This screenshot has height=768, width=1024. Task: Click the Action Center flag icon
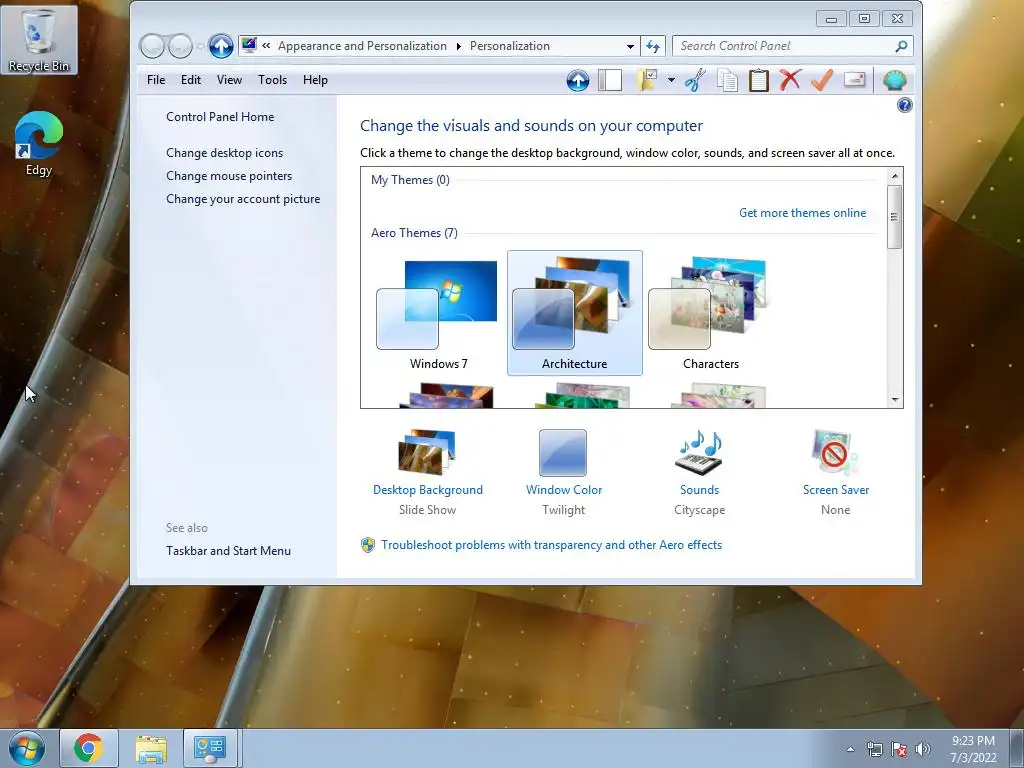pos(899,749)
